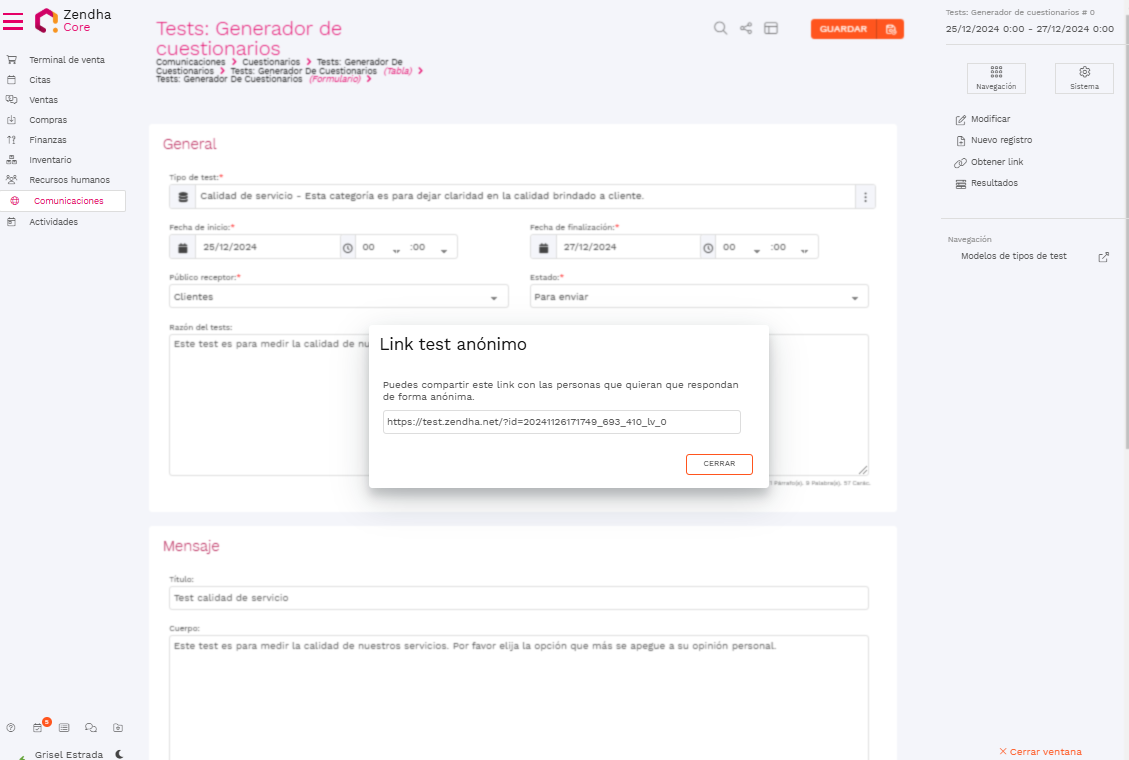Image resolution: width=1129 pixels, height=760 pixels.
Task: Click the Guardar button
Action: click(843, 29)
